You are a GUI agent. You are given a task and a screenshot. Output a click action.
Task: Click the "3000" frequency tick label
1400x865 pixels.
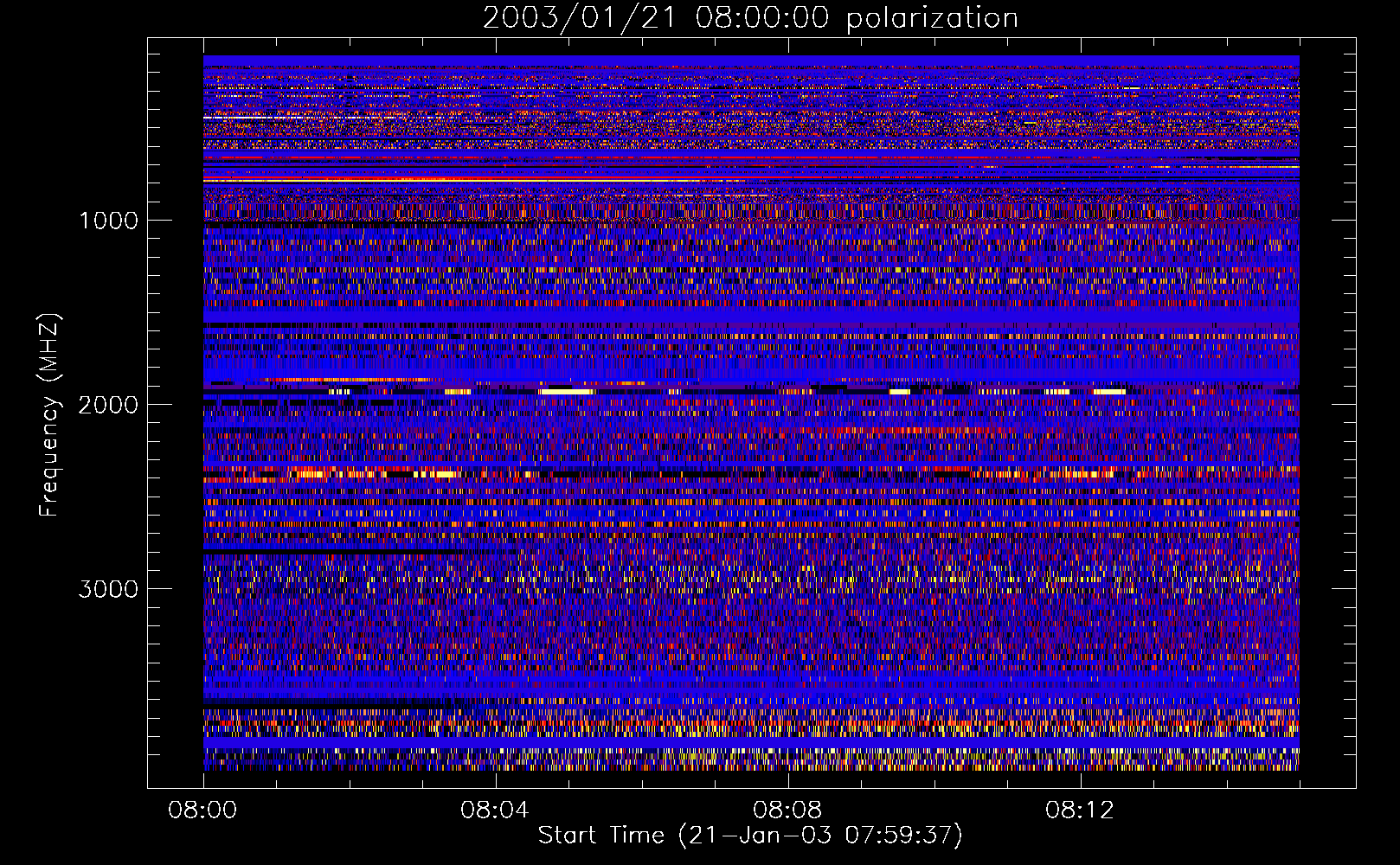coord(108,589)
